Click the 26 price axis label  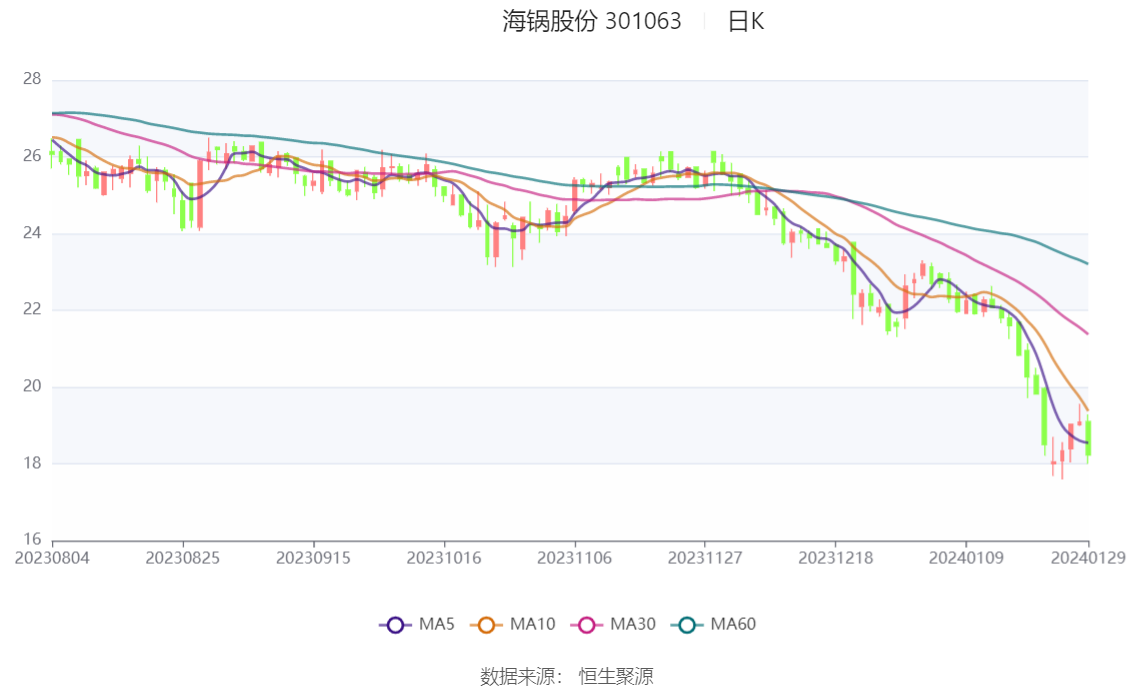click(32, 156)
